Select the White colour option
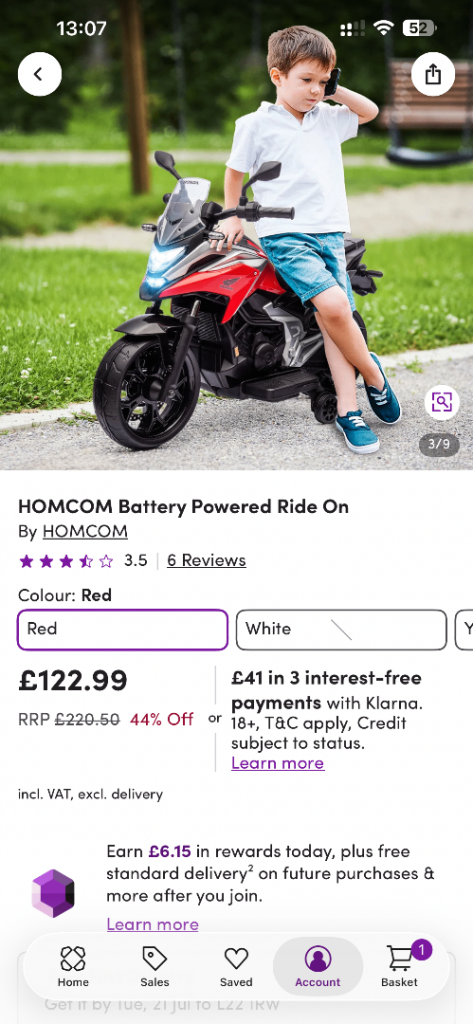The width and height of the screenshot is (473, 1024). pyautogui.click(x=341, y=630)
